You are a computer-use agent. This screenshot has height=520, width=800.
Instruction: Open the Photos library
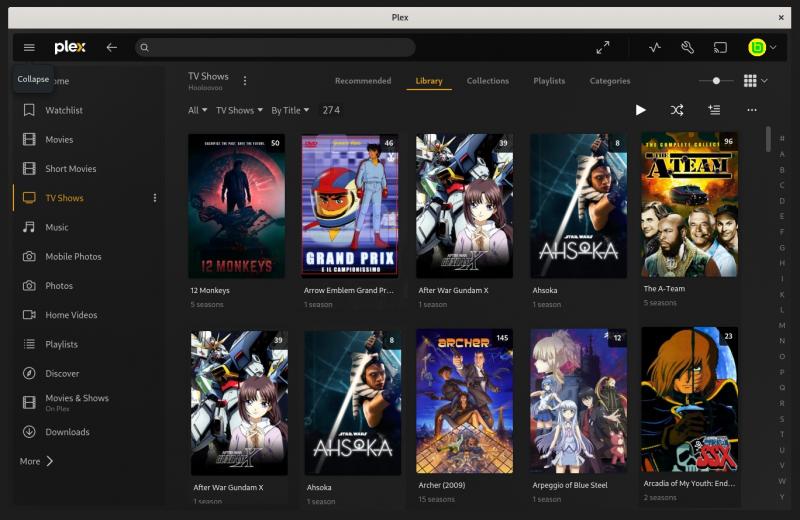click(59, 286)
